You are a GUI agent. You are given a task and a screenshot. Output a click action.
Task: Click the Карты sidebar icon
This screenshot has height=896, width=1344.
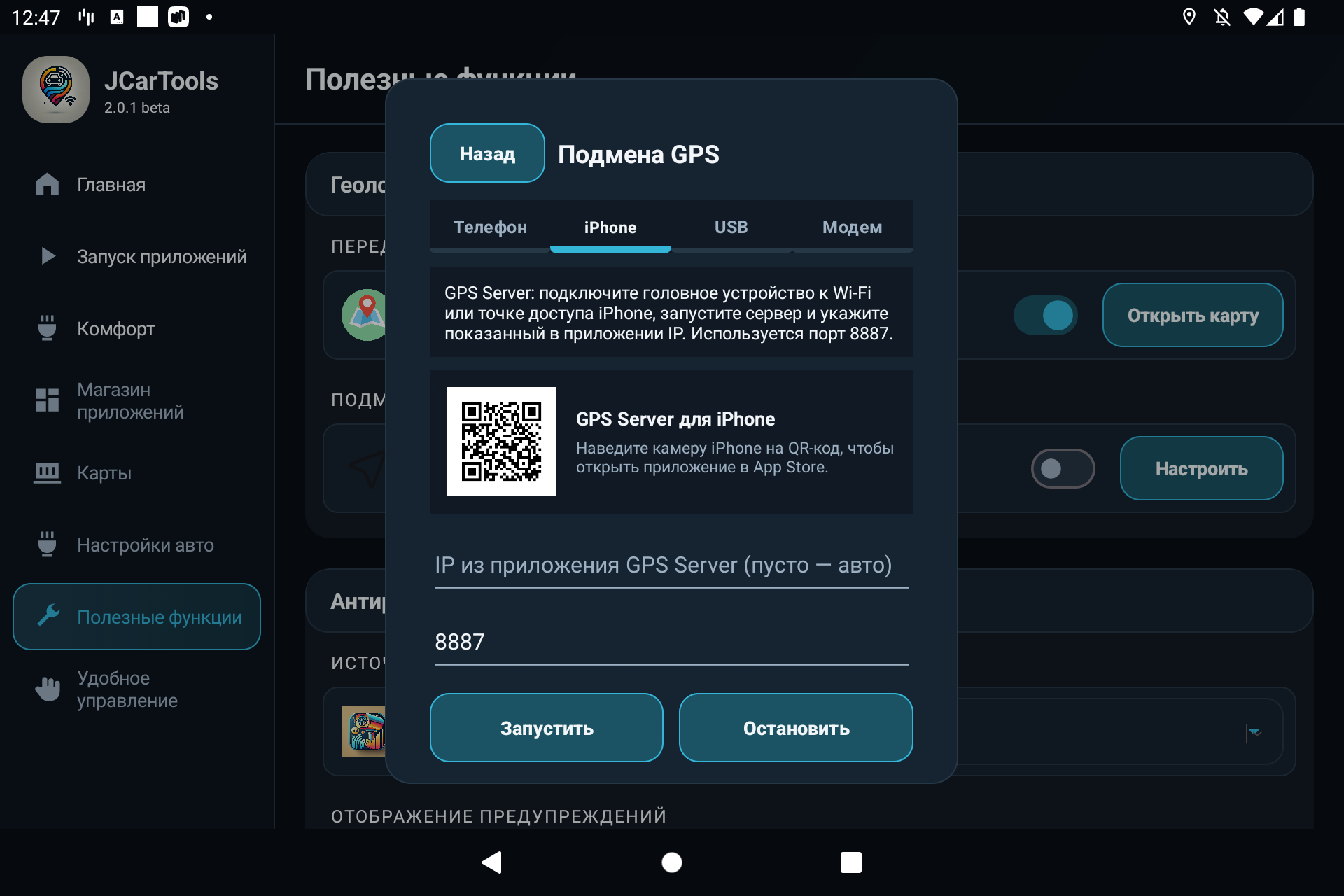(47, 473)
